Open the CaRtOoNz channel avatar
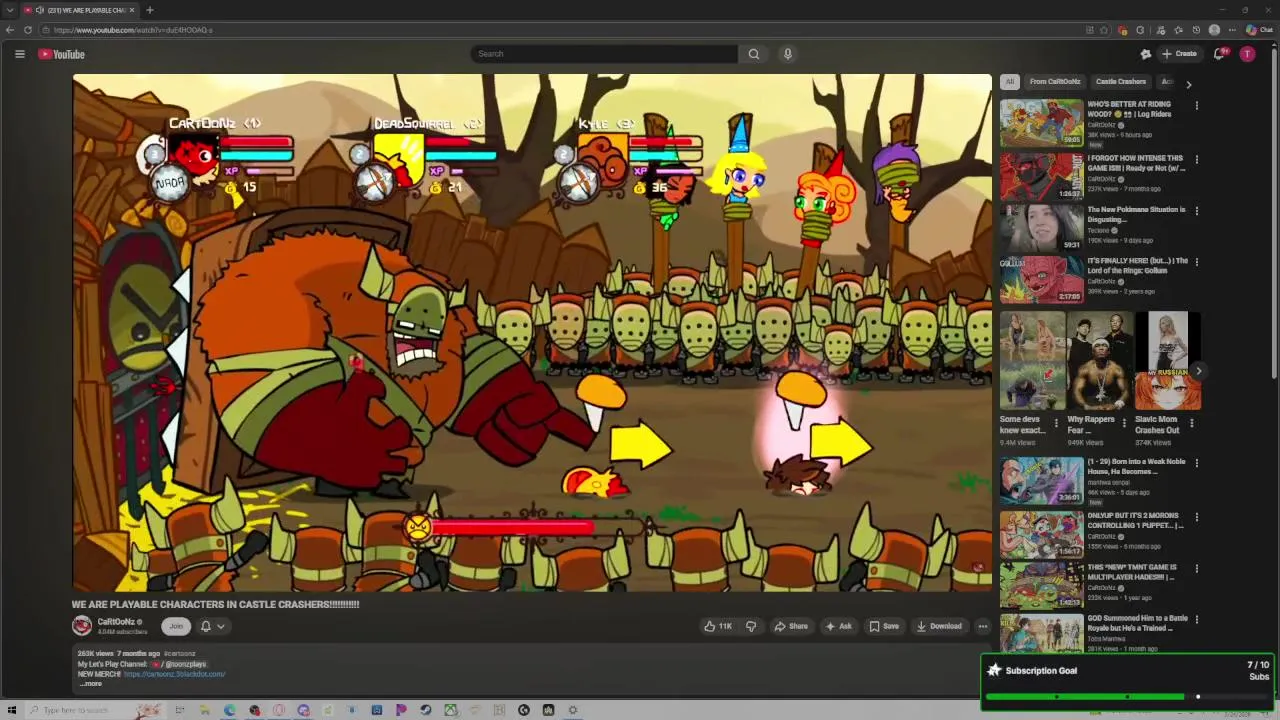 coord(82,626)
